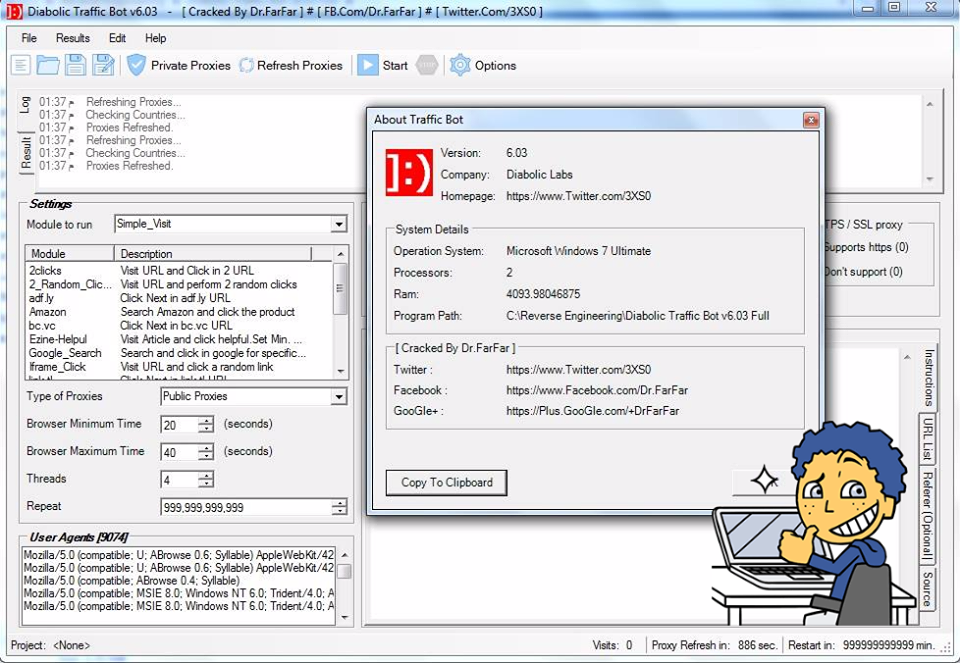Click the Repeat value field
The height and width of the screenshot is (663, 960).
click(246, 507)
